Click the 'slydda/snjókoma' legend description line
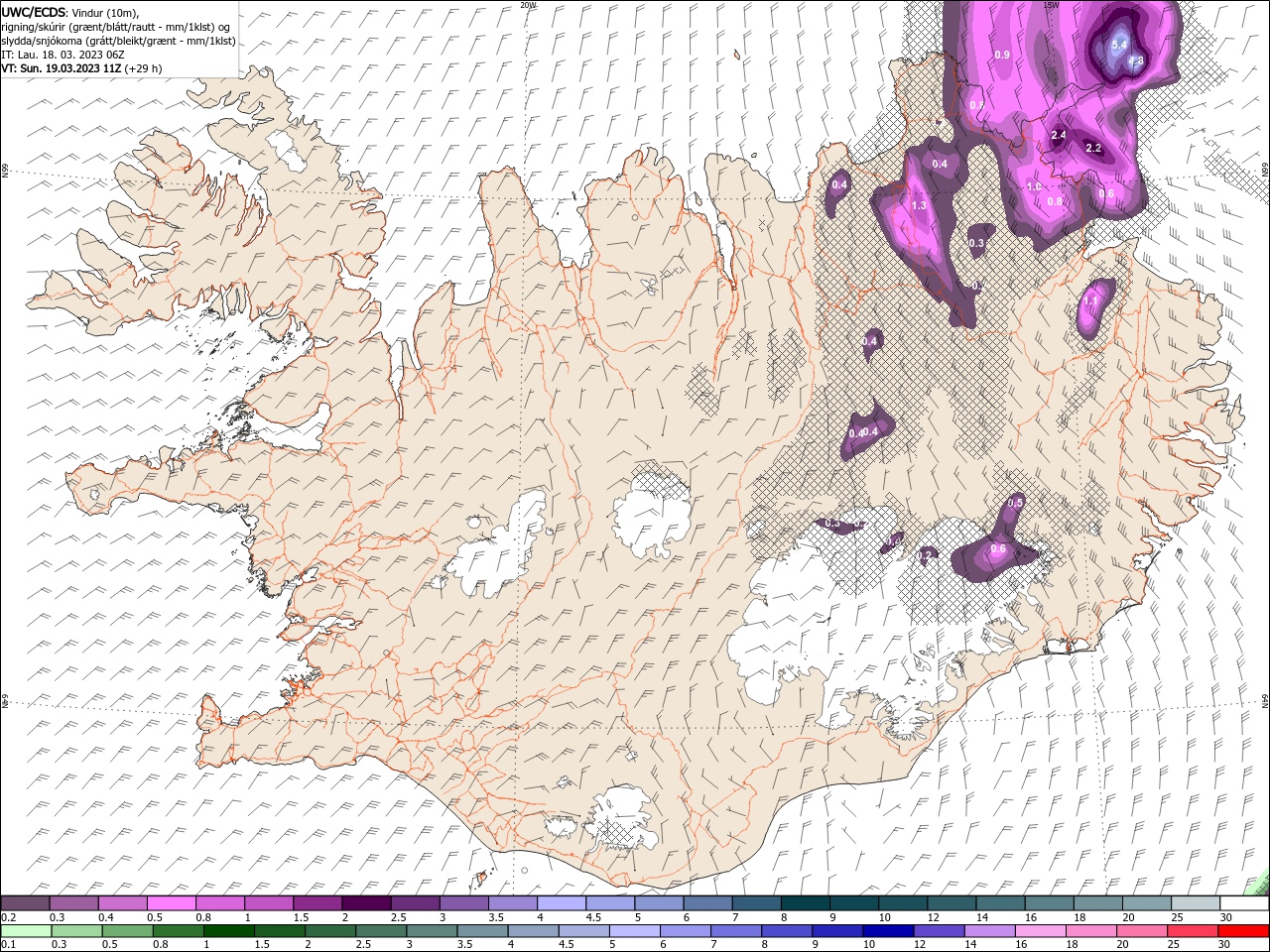The width and height of the screenshot is (1270, 952). click(118, 41)
